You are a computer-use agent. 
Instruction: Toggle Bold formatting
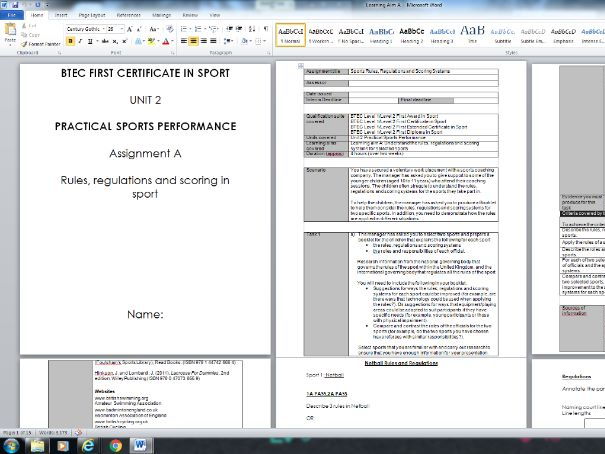coord(70,41)
